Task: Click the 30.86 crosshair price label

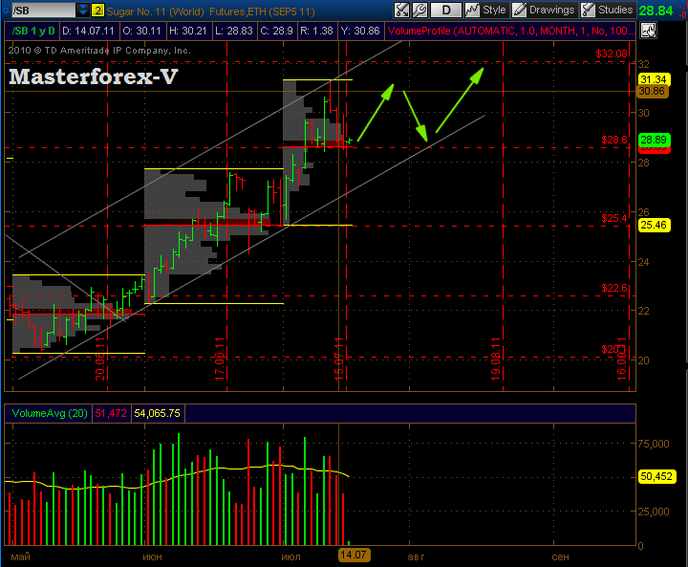Action: click(x=652, y=91)
